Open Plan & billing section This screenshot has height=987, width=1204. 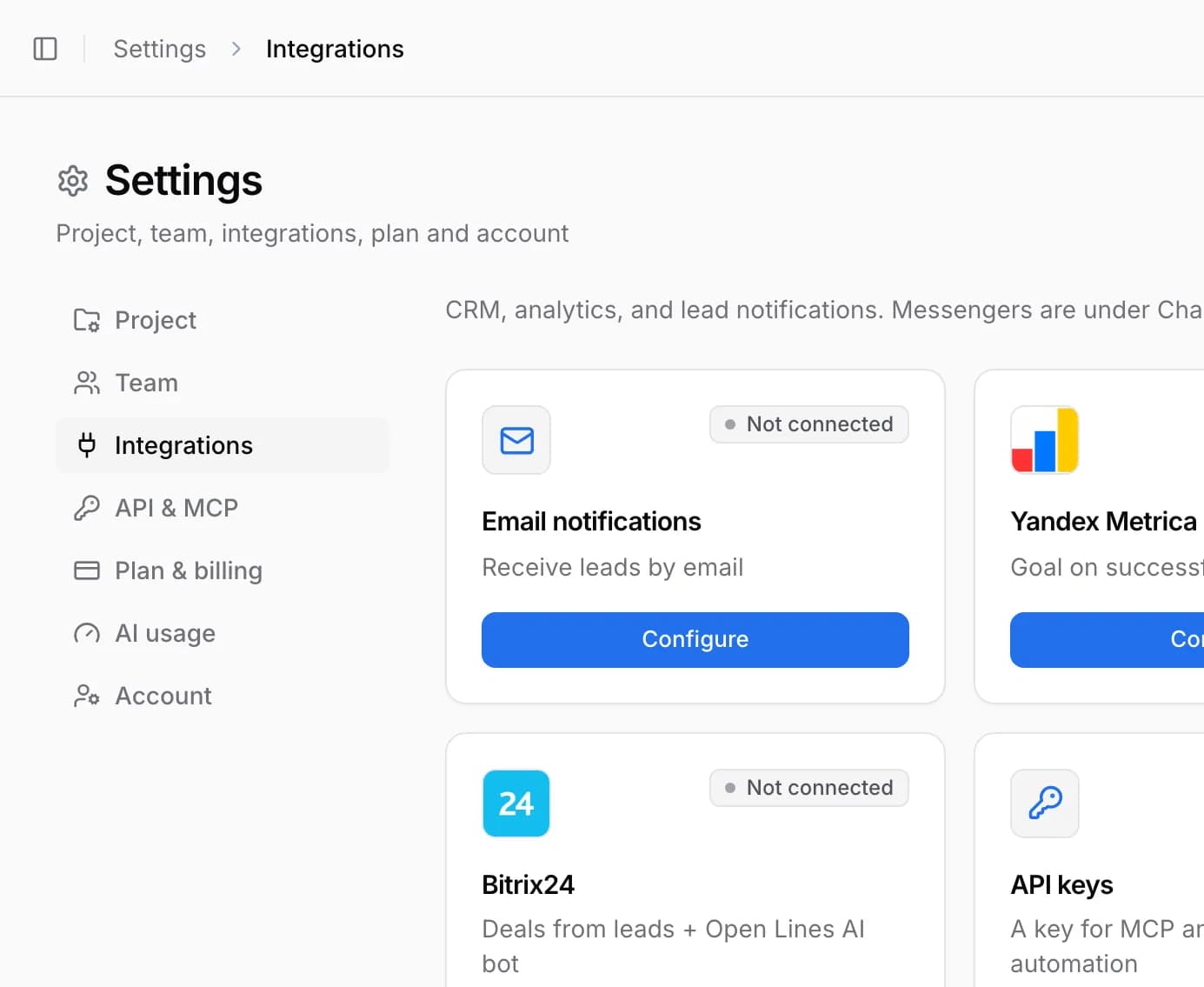coord(223,570)
